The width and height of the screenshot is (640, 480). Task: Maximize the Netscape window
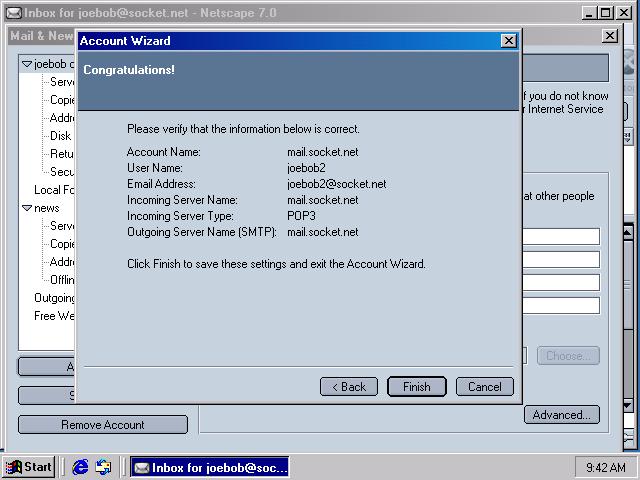[x=606, y=13]
